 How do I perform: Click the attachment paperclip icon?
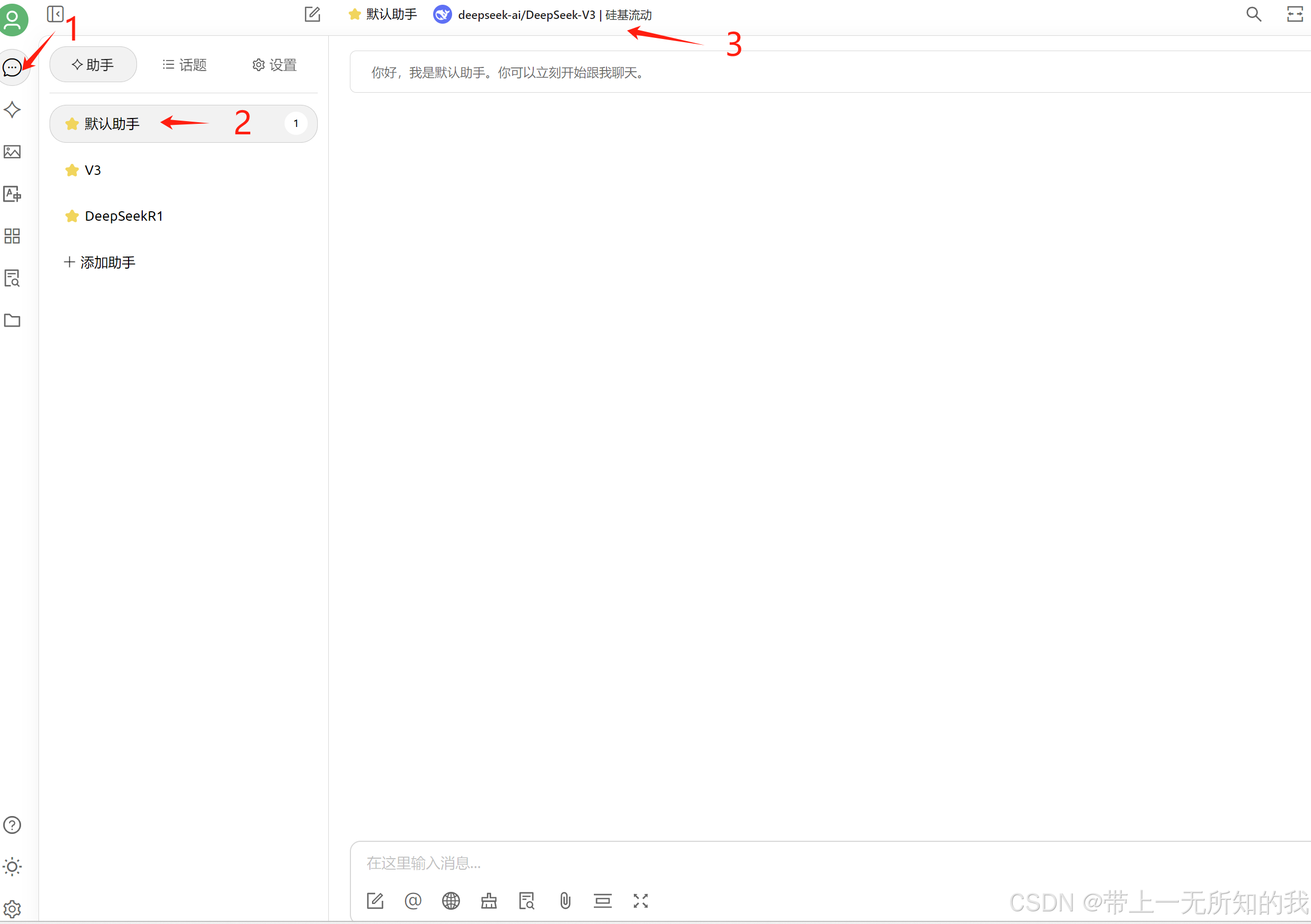(x=565, y=901)
